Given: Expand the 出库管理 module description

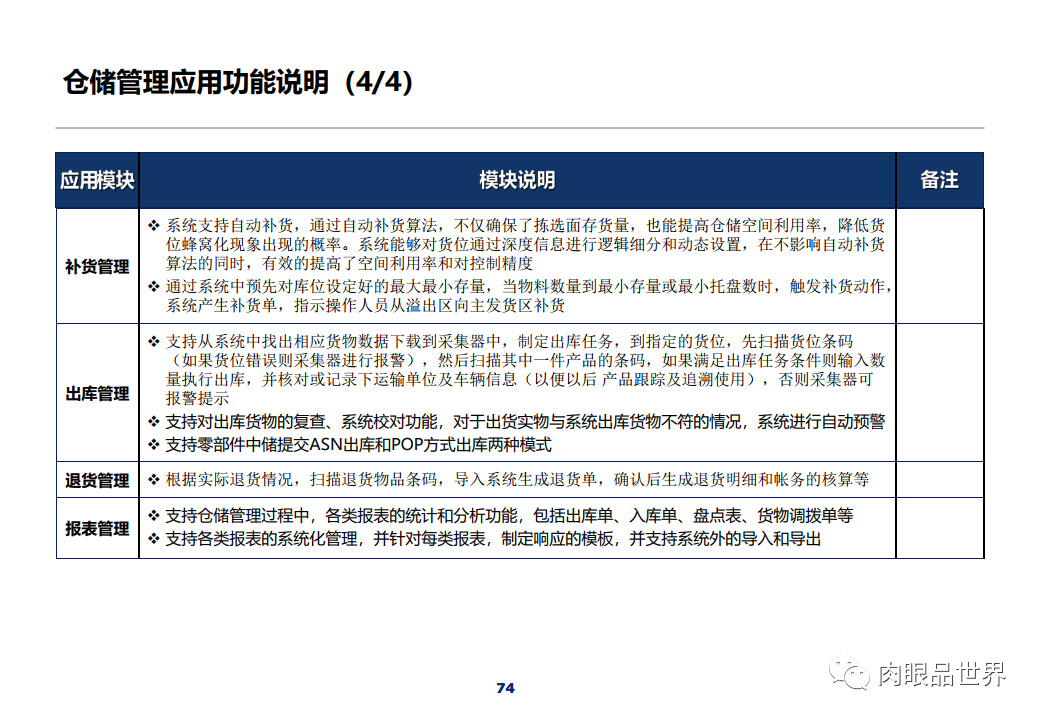Looking at the screenshot, I should [x=97, y=394].
